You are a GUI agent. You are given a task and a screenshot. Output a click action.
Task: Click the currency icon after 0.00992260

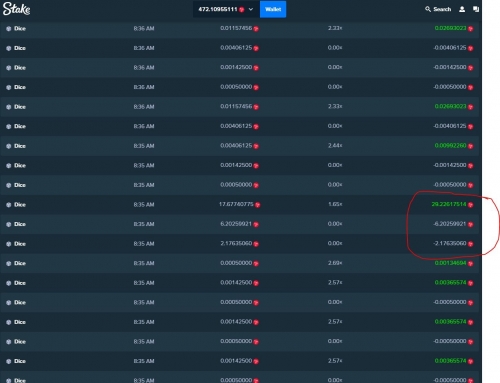pyautogui.click(x=470, y=146)
